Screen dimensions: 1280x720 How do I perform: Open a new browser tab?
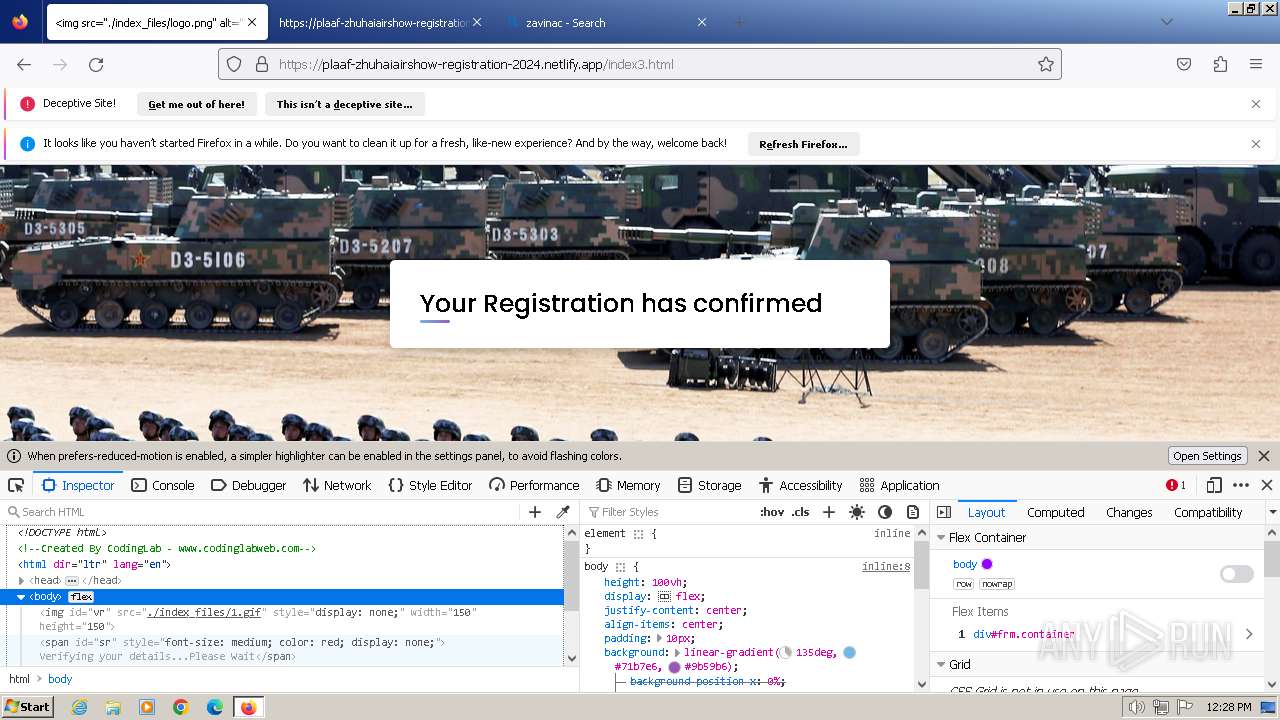coord(740,22)
